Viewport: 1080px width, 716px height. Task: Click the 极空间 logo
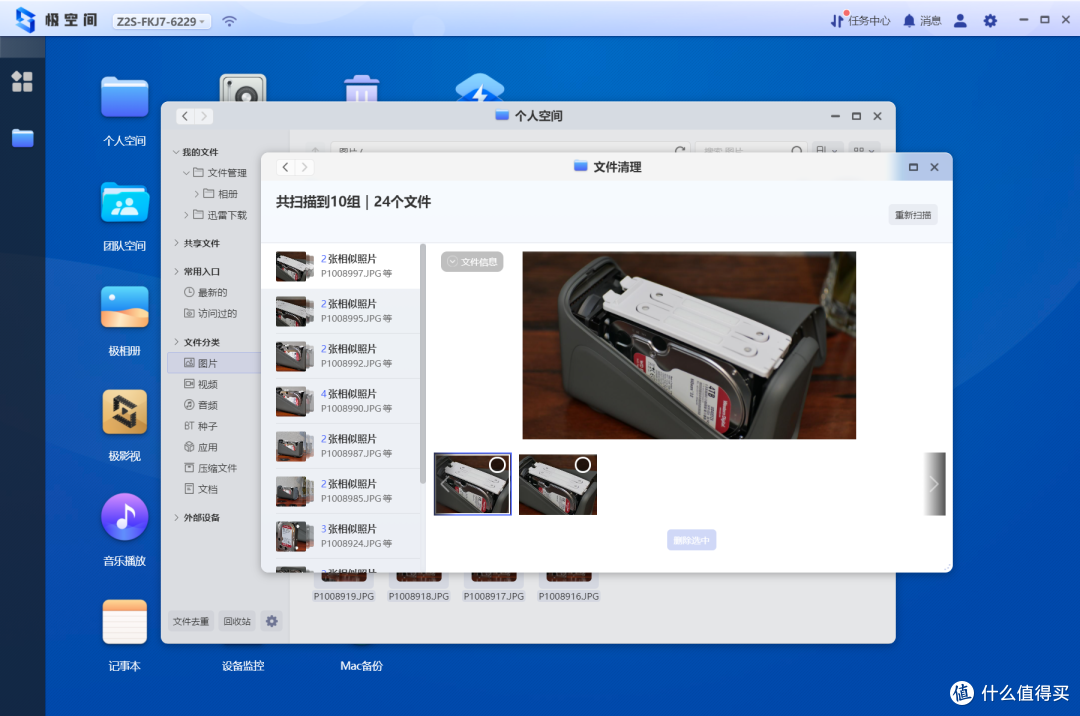click(56, 20)
